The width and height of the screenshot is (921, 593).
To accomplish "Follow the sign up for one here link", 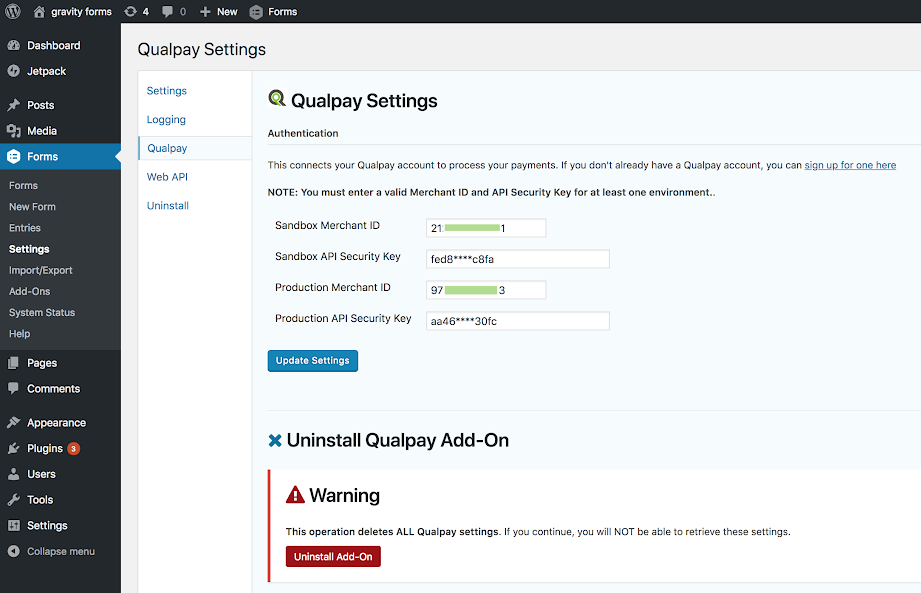I will [x=850, y=166].
